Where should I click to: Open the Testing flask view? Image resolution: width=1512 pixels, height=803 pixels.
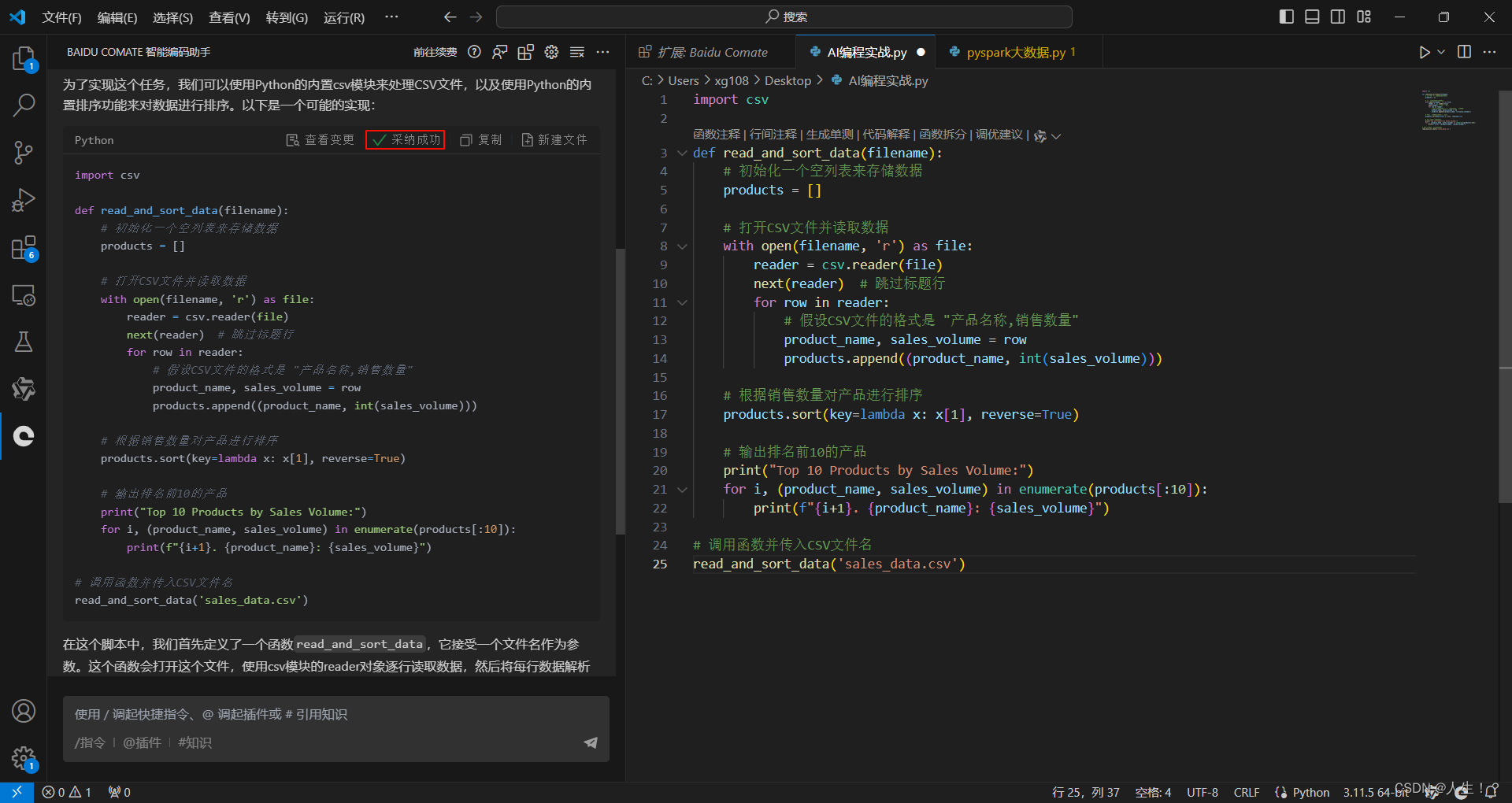click(24, 342)
